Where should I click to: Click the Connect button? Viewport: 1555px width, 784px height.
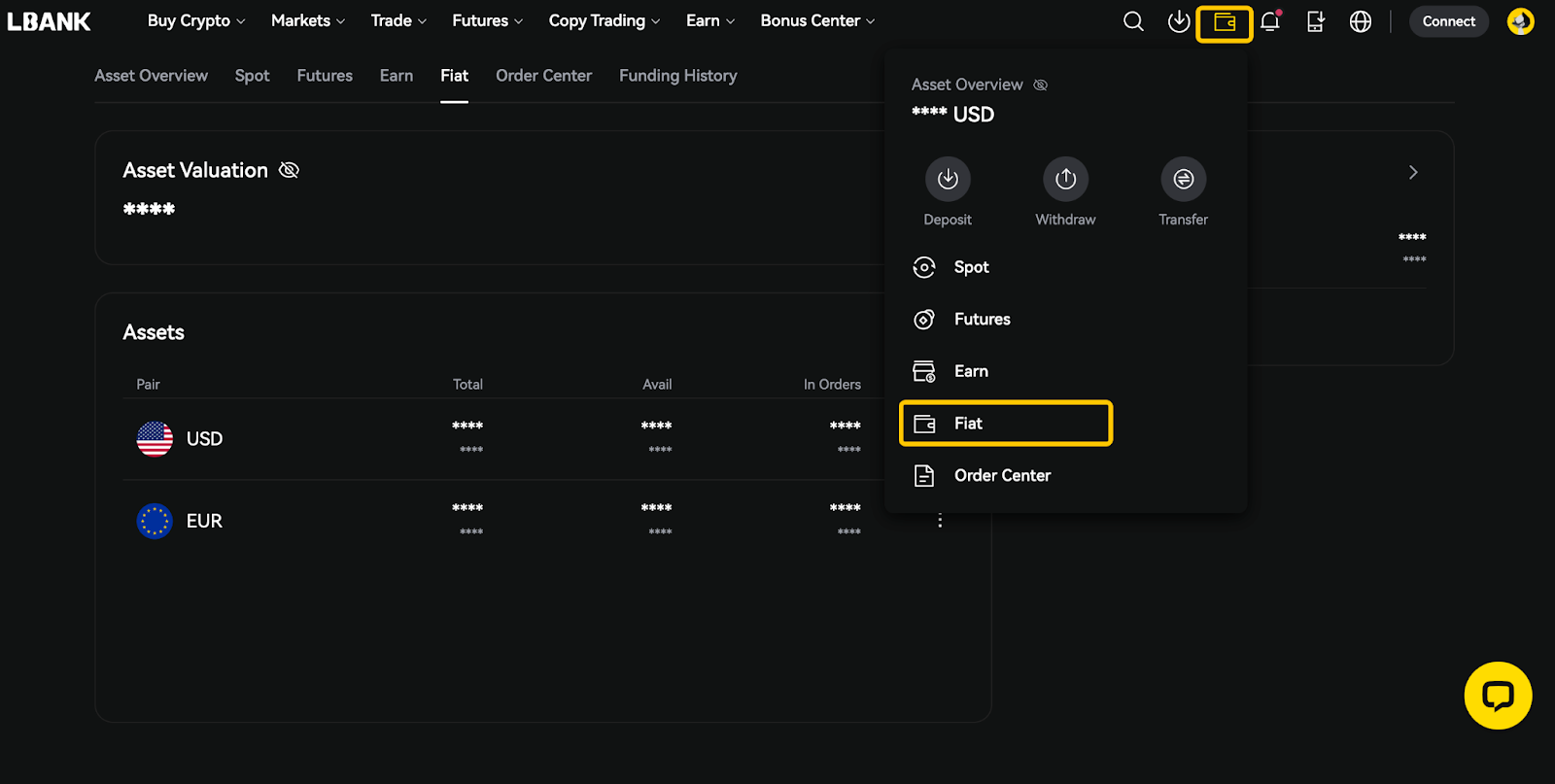point(1448,21)
